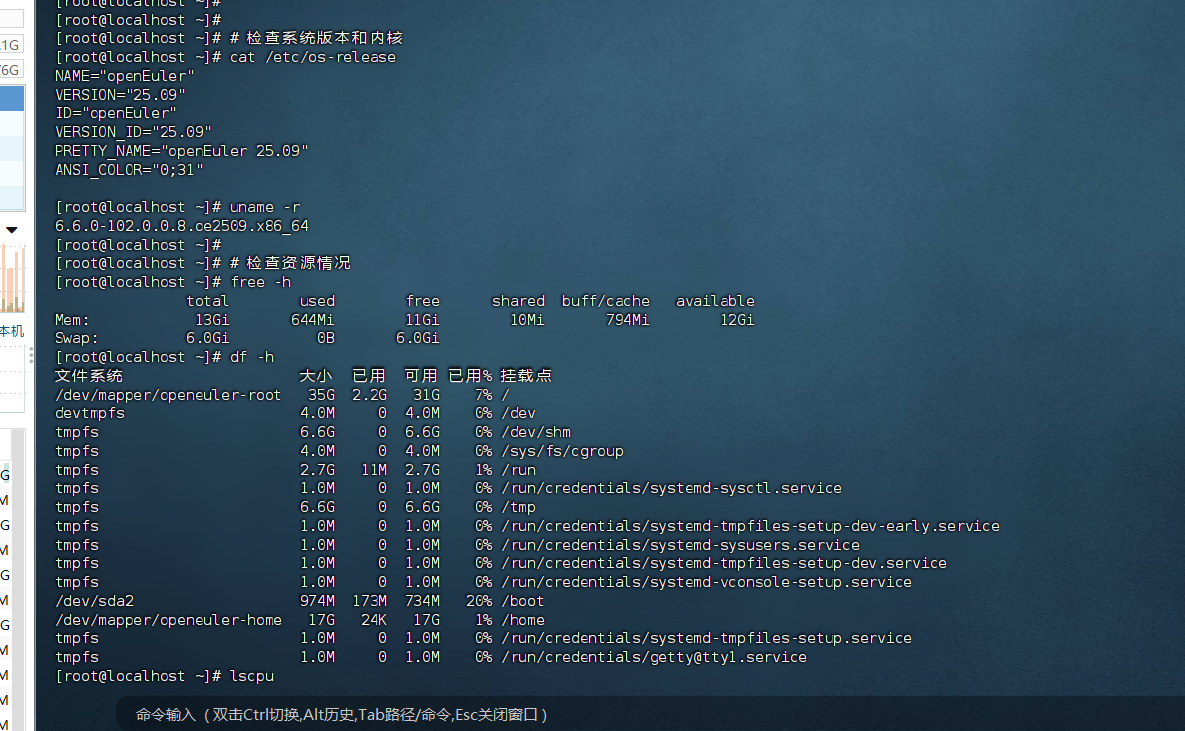Image resolution: width=1185 pixels, height=731 pixels.
Task: Click the 文件系统 column header
Action: point(89,376)
